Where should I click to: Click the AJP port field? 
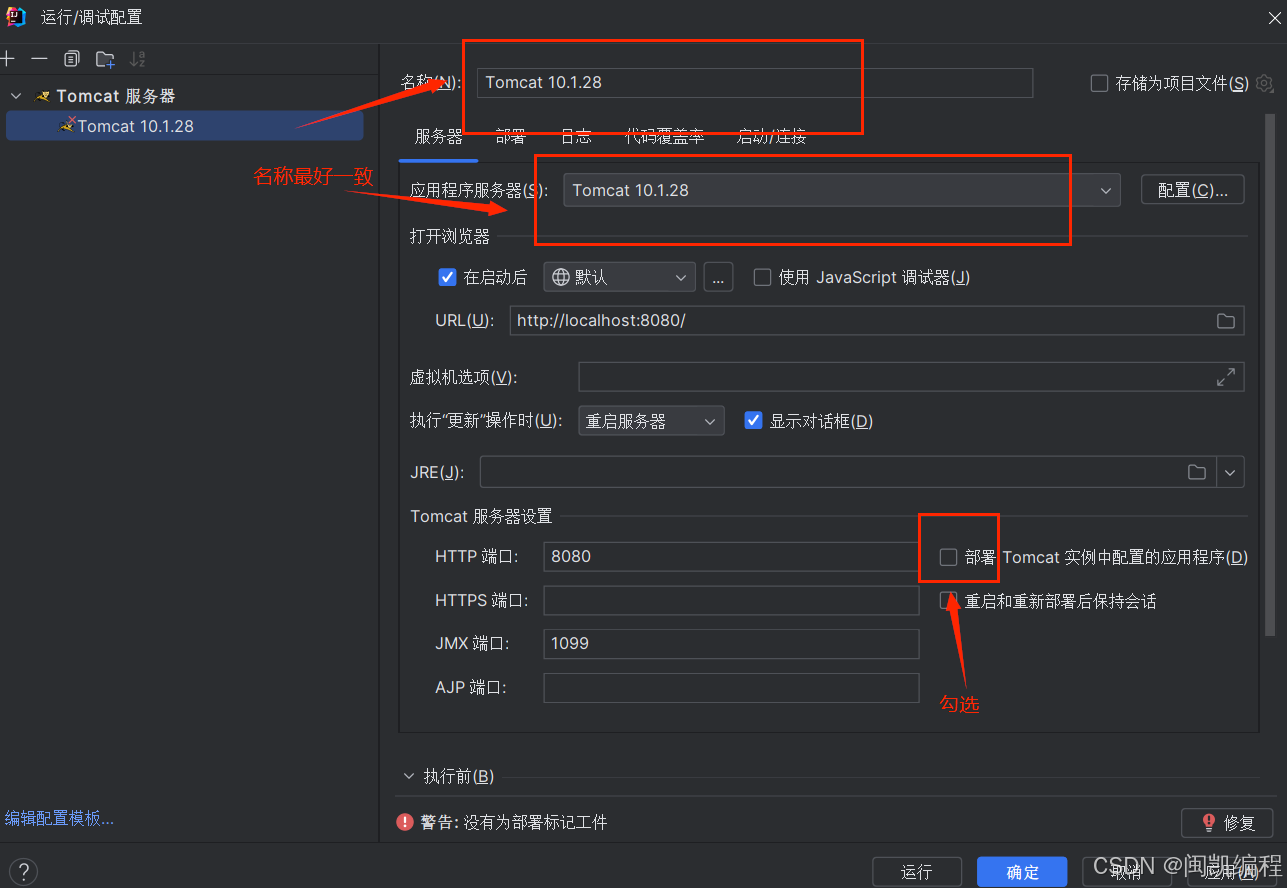731,687
